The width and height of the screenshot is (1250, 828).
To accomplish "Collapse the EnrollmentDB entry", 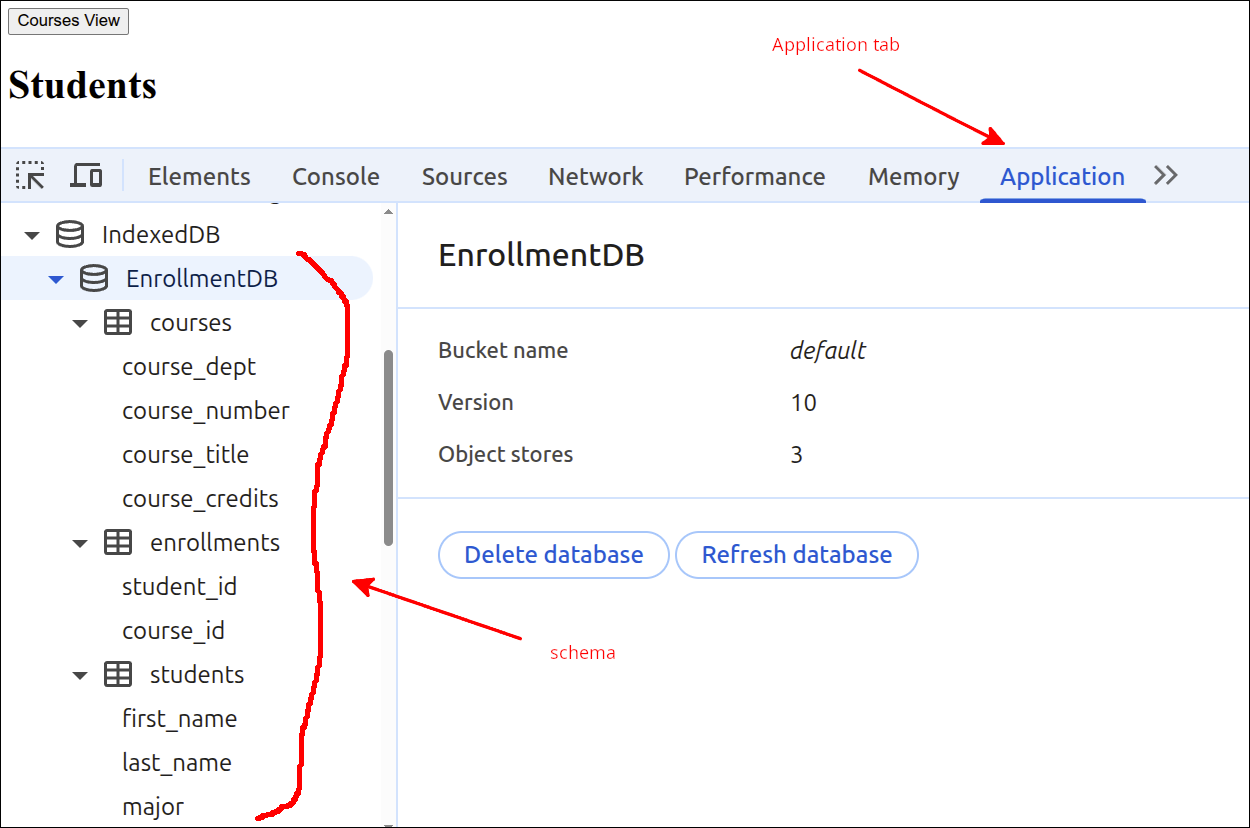I will point(57,278).
